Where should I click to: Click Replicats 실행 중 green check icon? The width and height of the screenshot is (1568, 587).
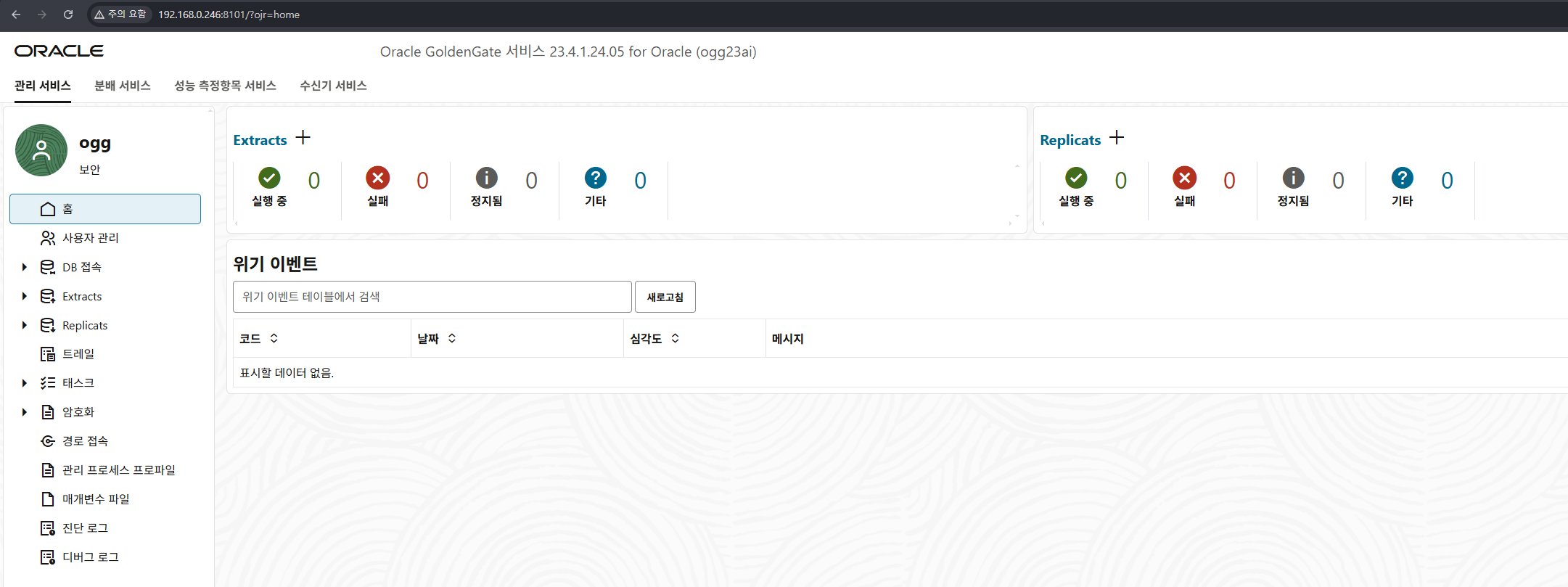[x=1076, y=178]
